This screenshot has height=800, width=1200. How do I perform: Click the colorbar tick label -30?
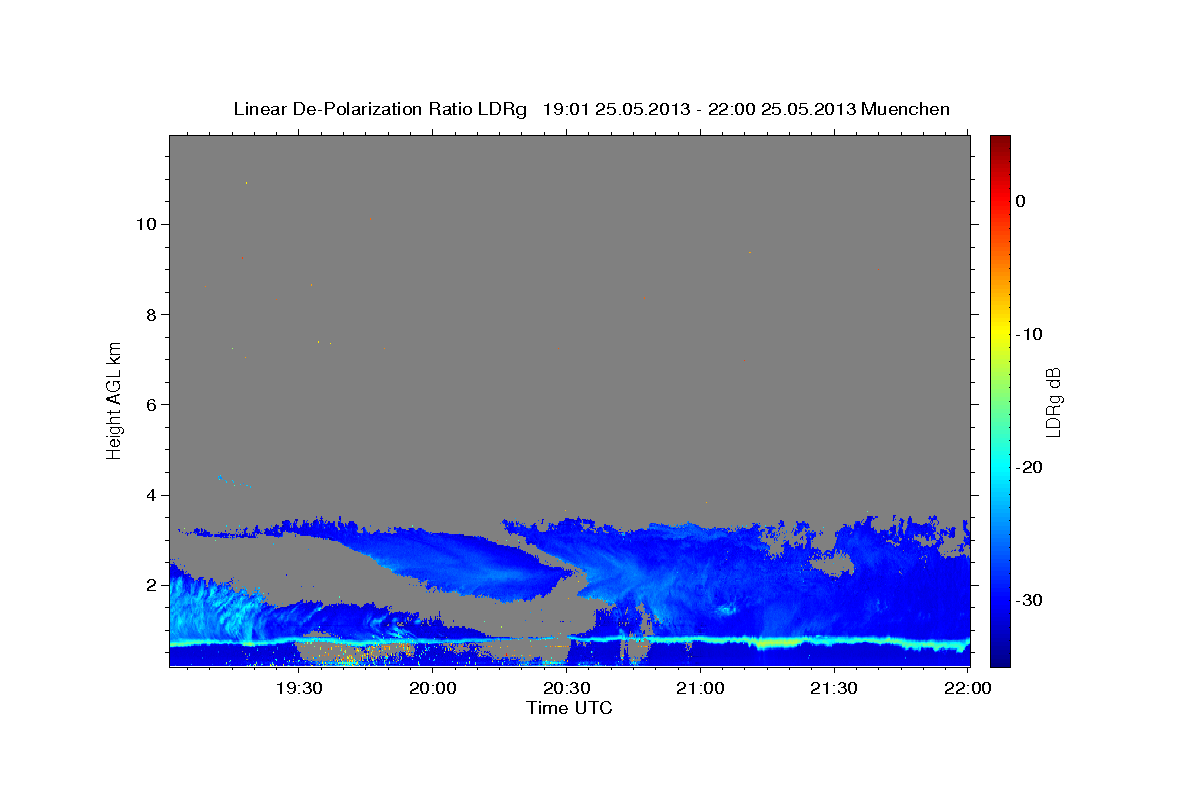click(x=1030, y=600)
